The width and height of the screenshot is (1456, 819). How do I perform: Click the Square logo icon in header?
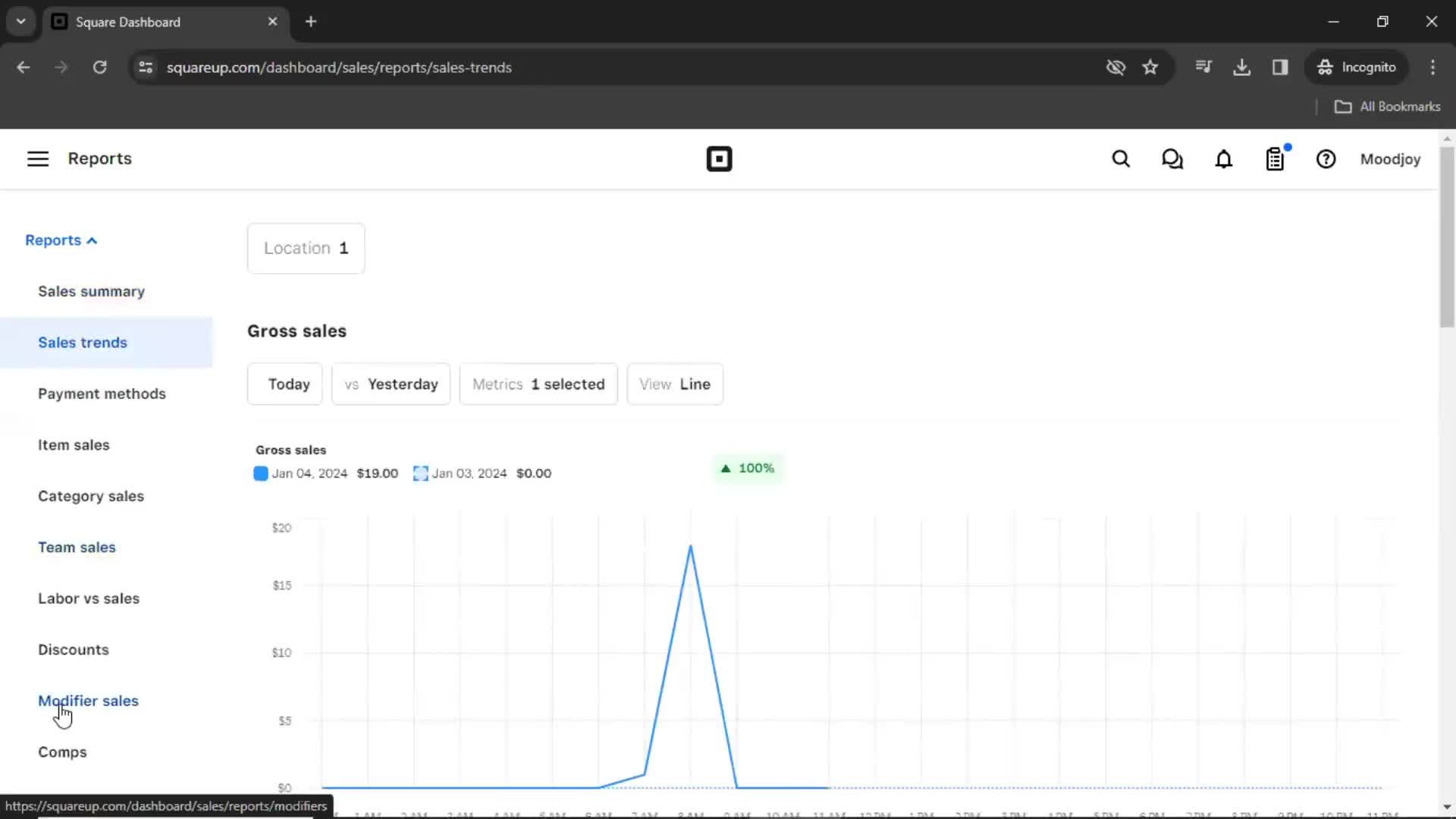(x=719, y=159)
